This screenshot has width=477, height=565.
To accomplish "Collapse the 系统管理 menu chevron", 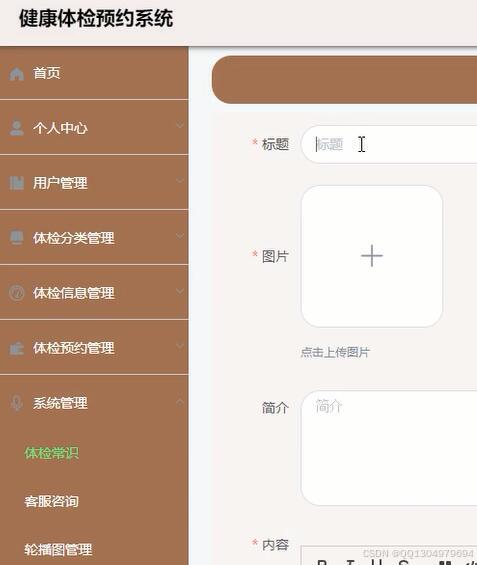I will pos(180,401).
